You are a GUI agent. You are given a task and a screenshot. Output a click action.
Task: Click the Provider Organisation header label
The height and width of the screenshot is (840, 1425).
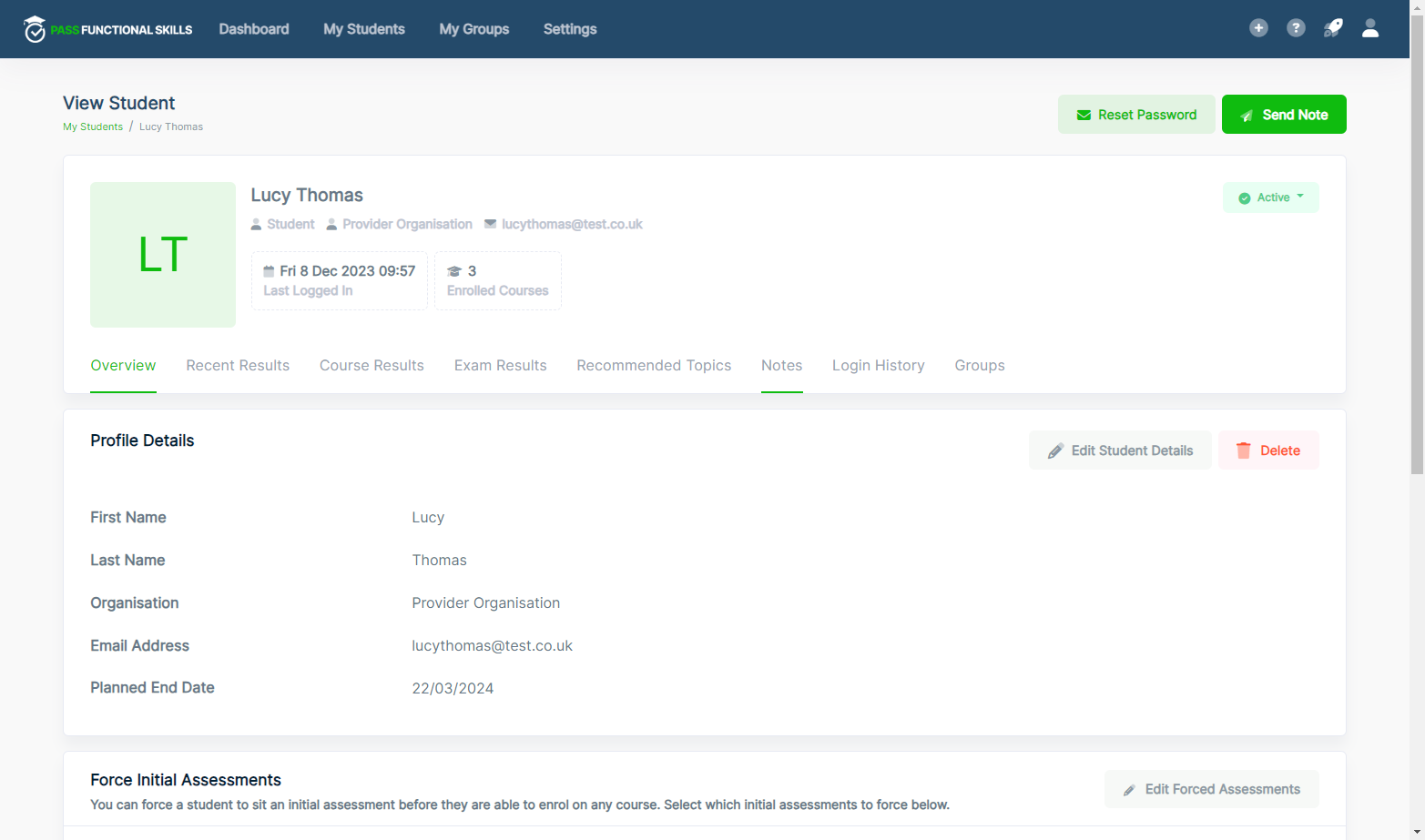(407, 224)
